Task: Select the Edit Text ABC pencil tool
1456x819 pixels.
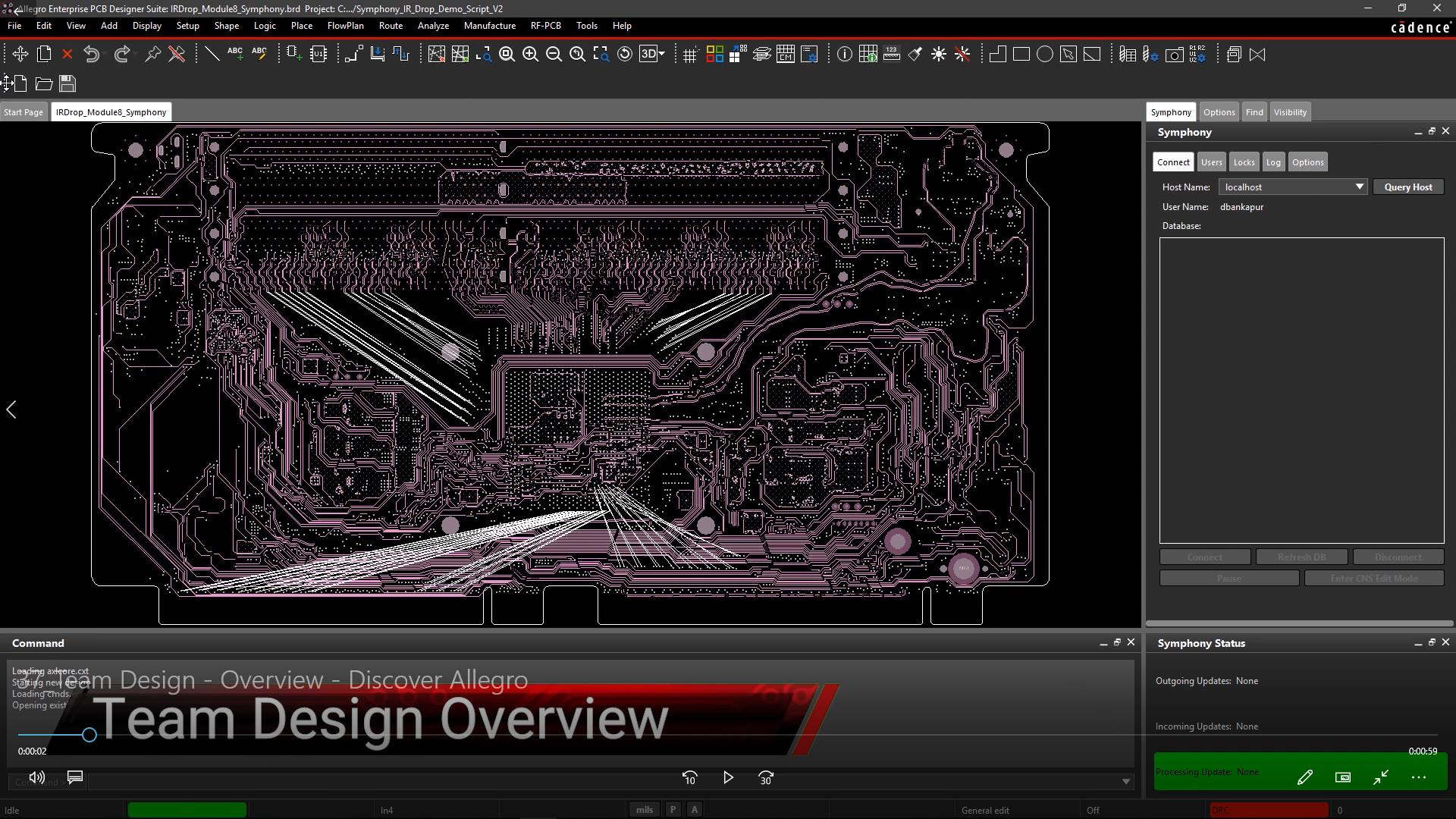Action: (259, 54)
